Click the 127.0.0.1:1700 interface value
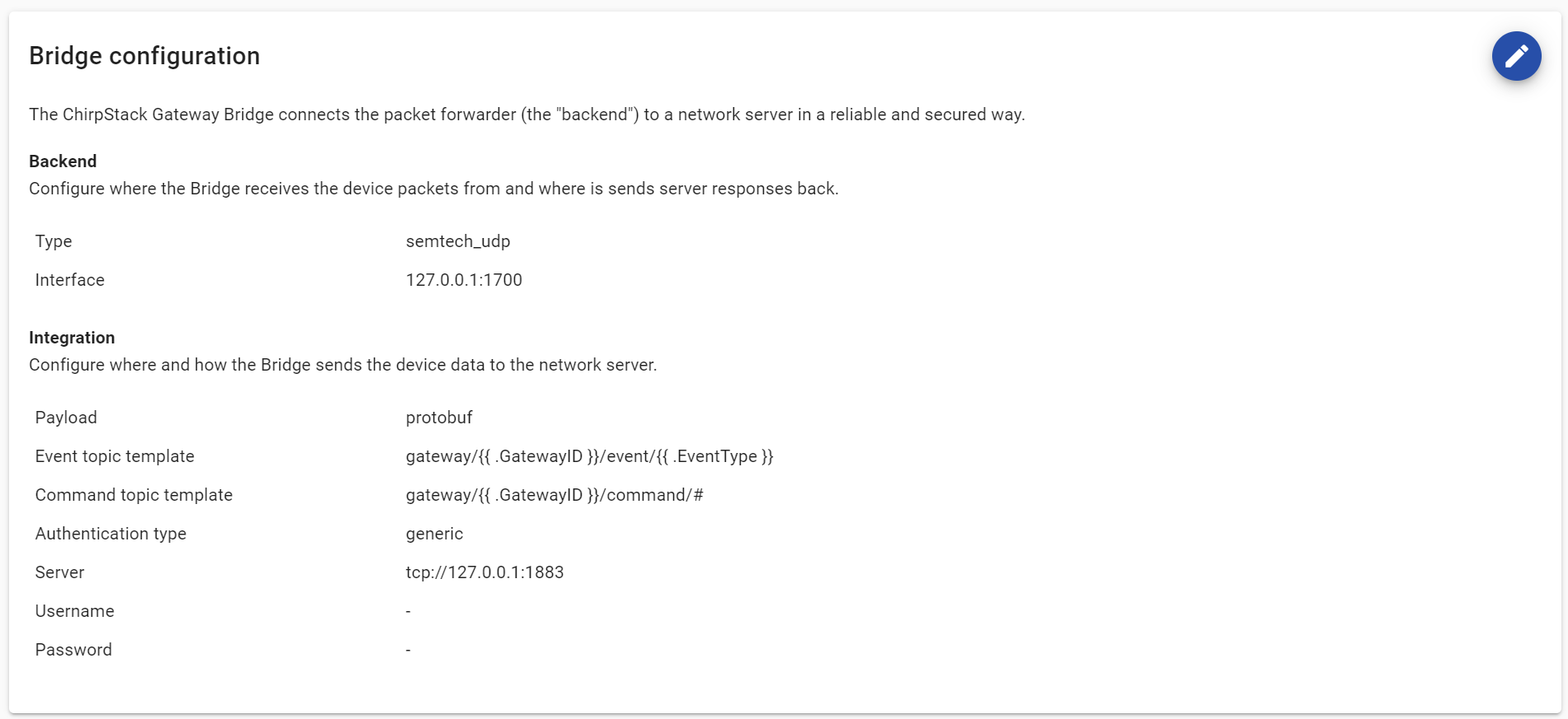This screenshot has height=719, width=1568. coord(464,280)
